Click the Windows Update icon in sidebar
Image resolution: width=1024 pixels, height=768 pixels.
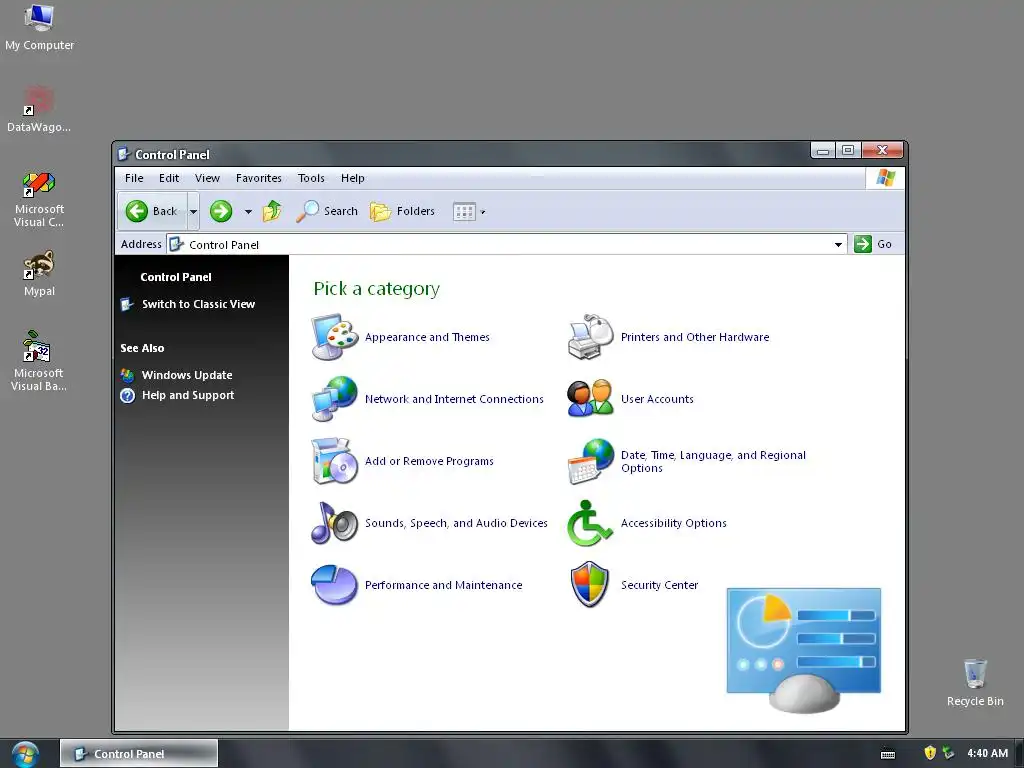[x=127, y=375]
